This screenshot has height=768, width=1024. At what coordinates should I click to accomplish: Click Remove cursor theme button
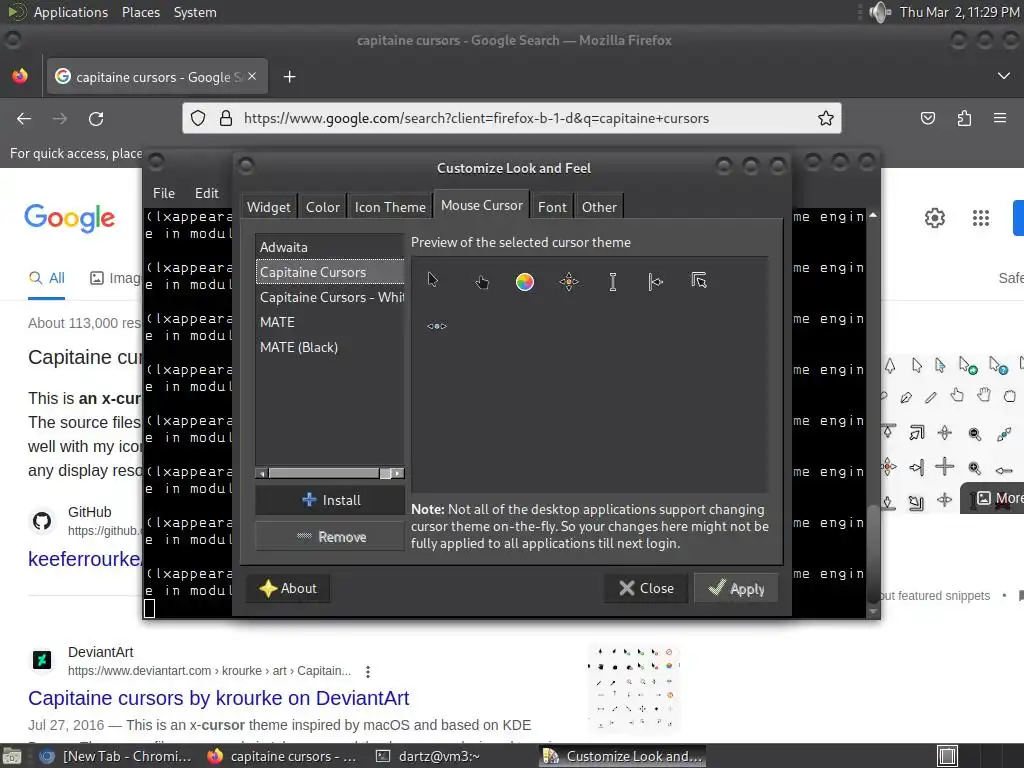330,537
